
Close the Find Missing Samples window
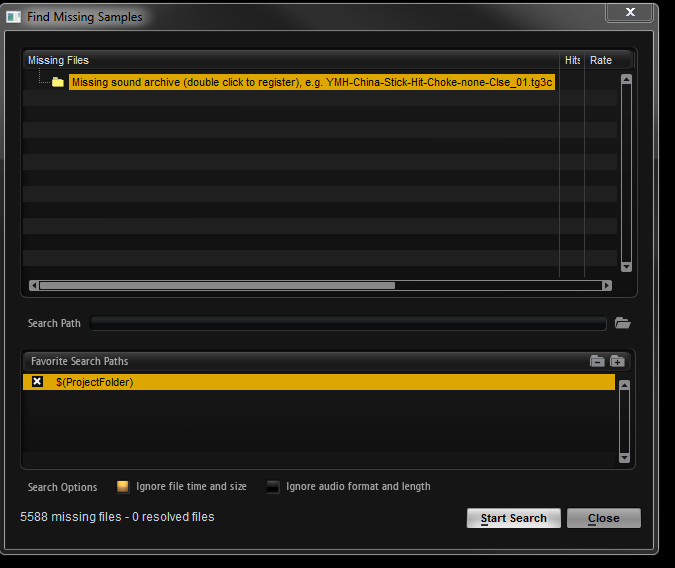click(x=630, y=12)
